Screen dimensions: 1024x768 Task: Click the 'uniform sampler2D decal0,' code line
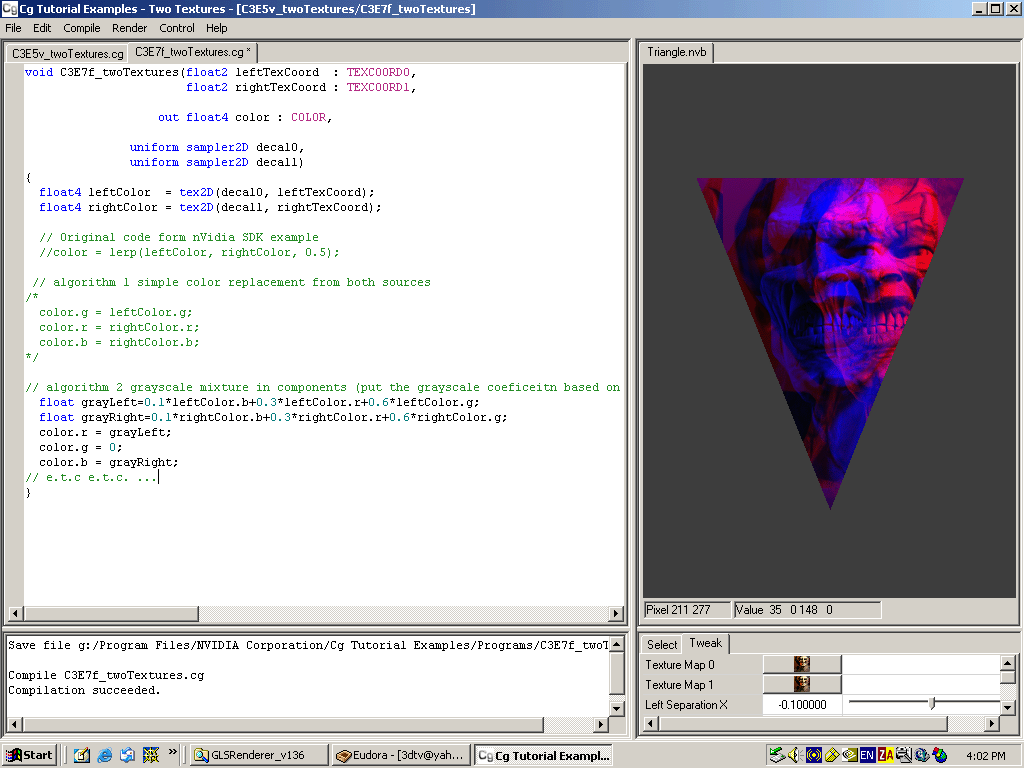217,147
